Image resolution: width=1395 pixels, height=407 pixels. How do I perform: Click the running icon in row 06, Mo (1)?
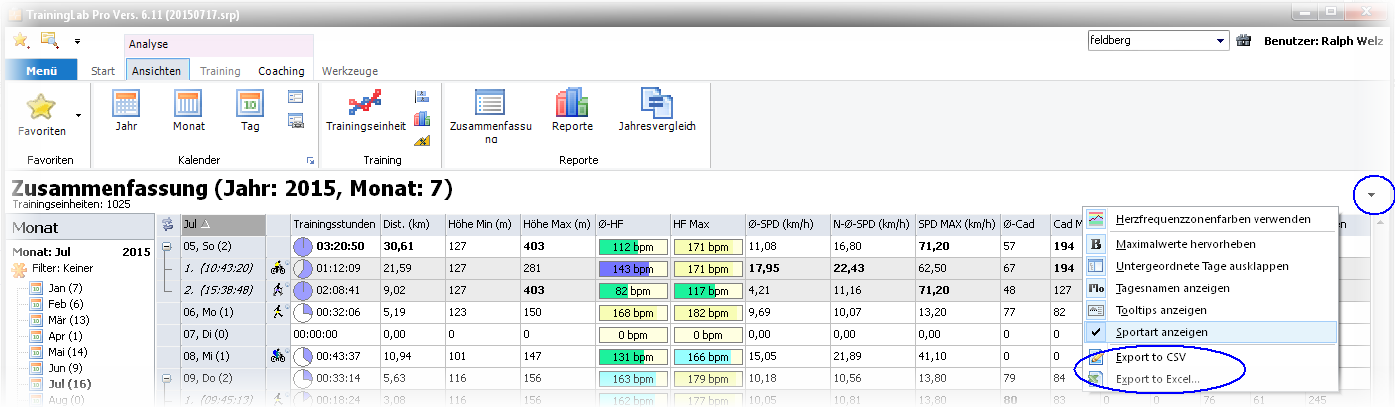pos(277,312)
